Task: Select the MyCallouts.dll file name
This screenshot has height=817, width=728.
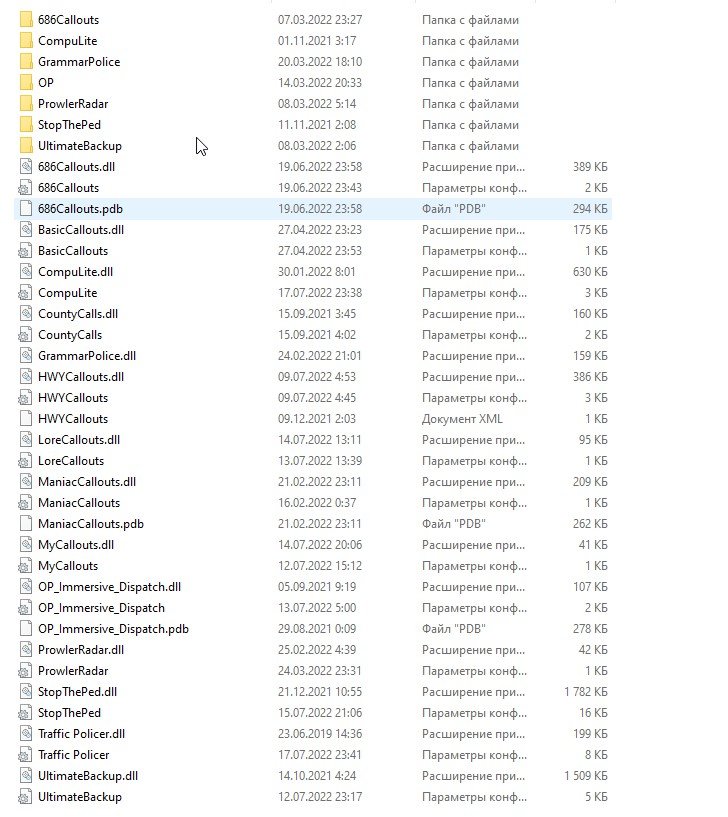Action: coord(76,545)
